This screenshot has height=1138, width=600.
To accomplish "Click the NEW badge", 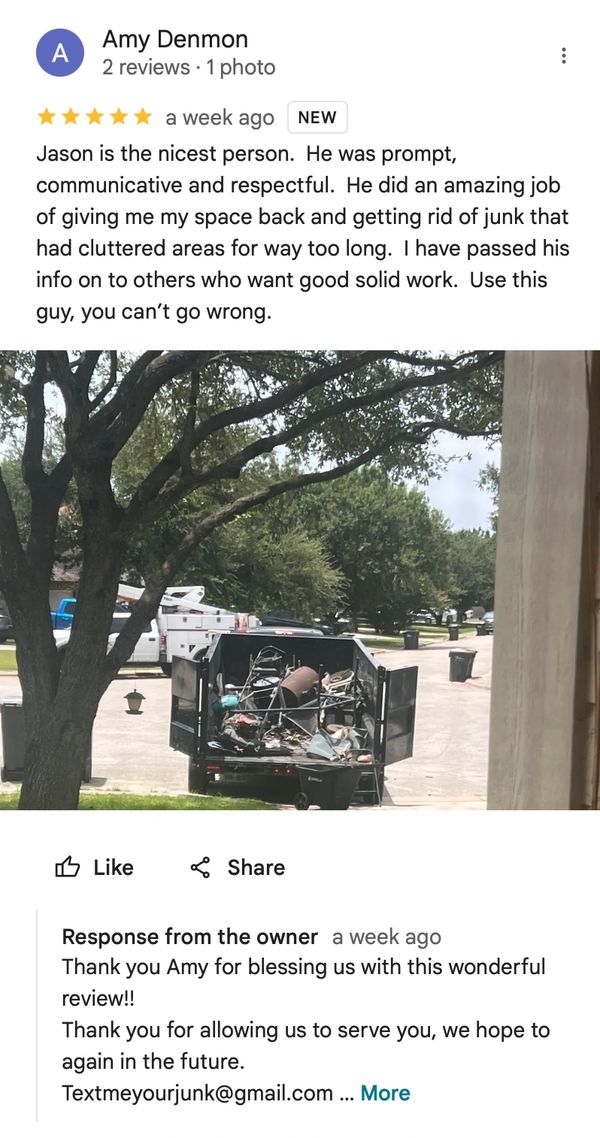I will tap(317, 118).
